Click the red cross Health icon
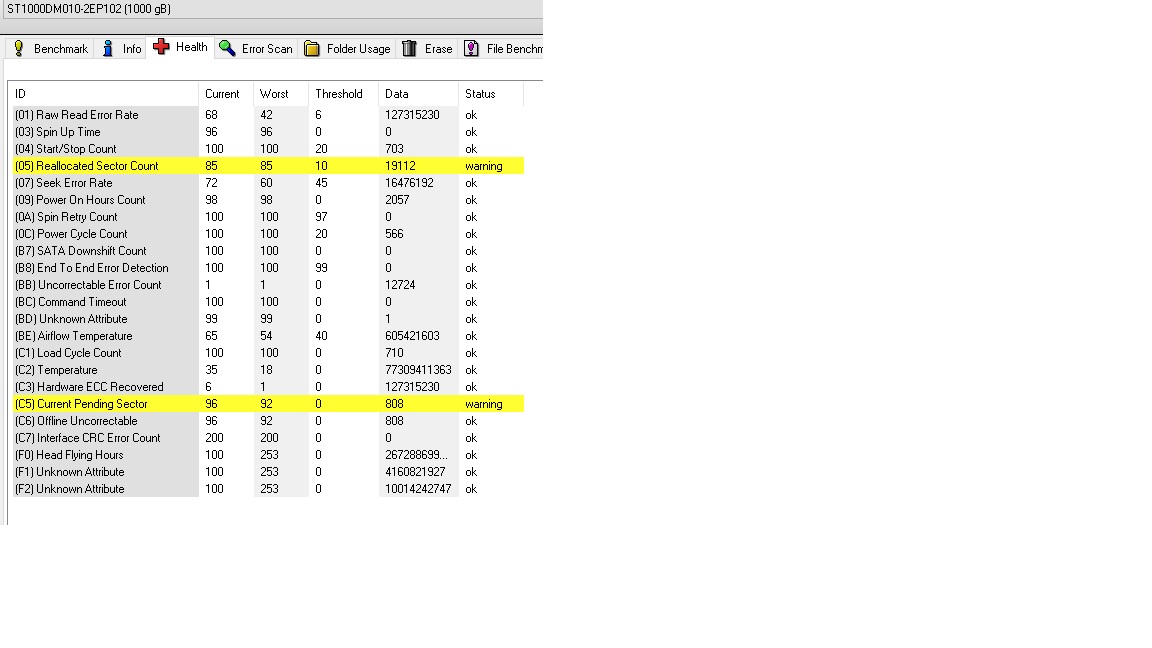 tap(162, 47)
